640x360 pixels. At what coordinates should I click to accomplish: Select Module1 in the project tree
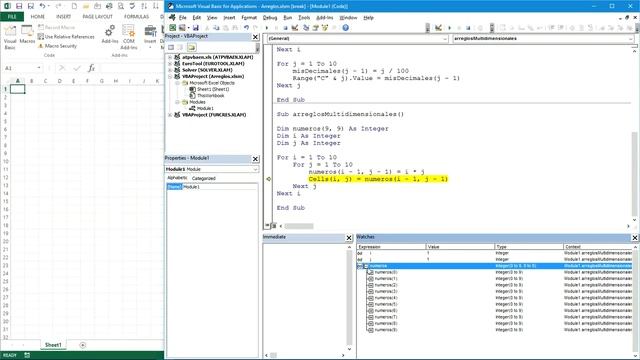pyautogui.click(x=205, y=109)
